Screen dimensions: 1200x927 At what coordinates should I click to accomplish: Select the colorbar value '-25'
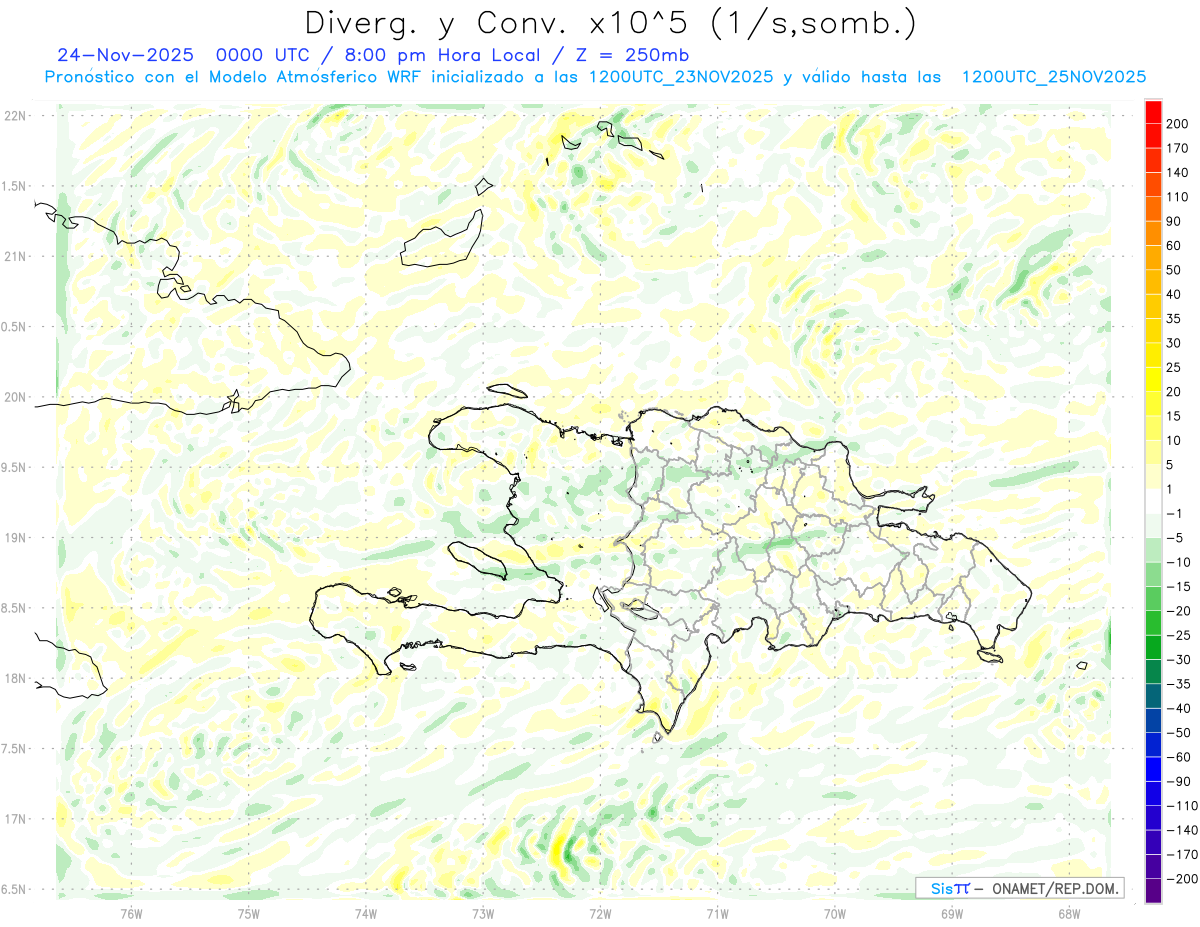tap(1178, 635)
